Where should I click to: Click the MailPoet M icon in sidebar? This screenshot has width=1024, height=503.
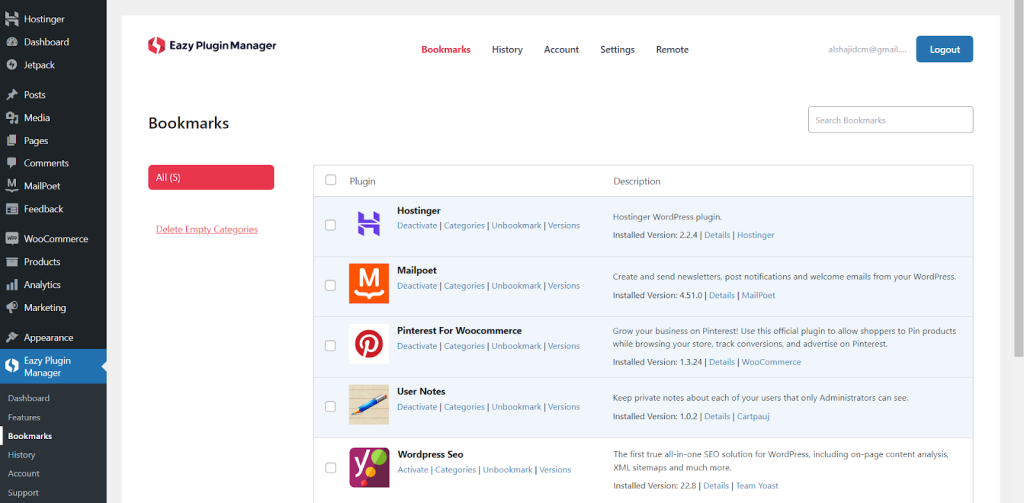click(x=12, y=186)
